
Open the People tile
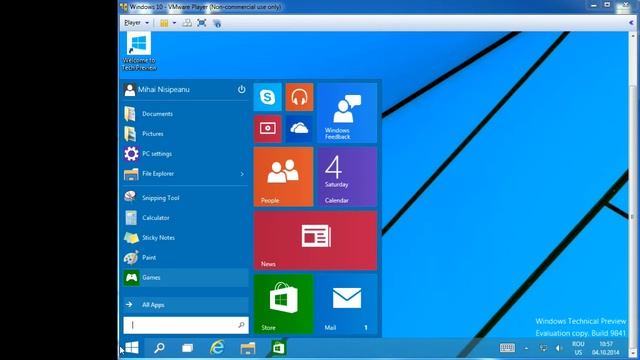(284, 177)
